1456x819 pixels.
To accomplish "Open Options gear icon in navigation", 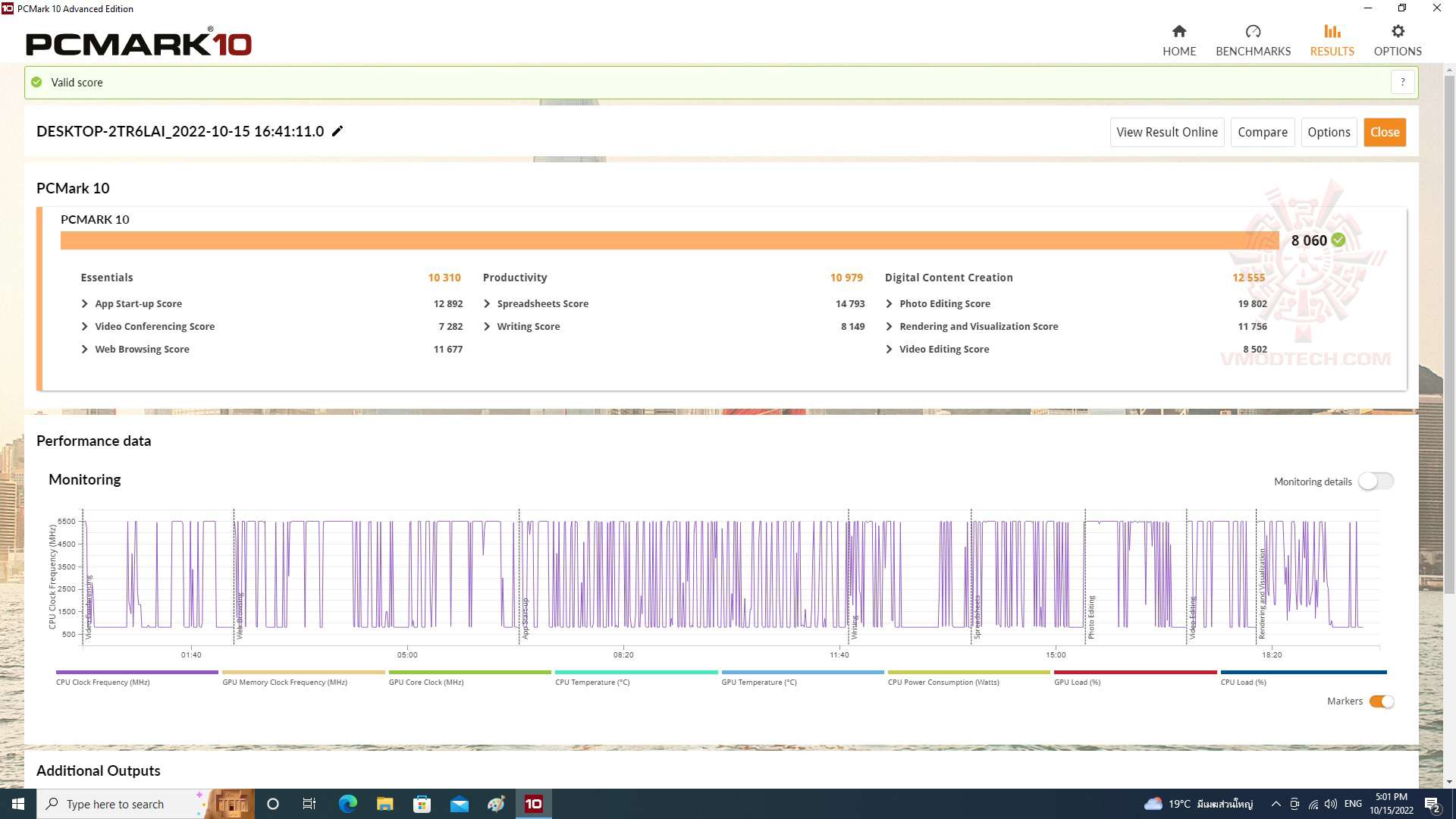I will pos(1398,31).
